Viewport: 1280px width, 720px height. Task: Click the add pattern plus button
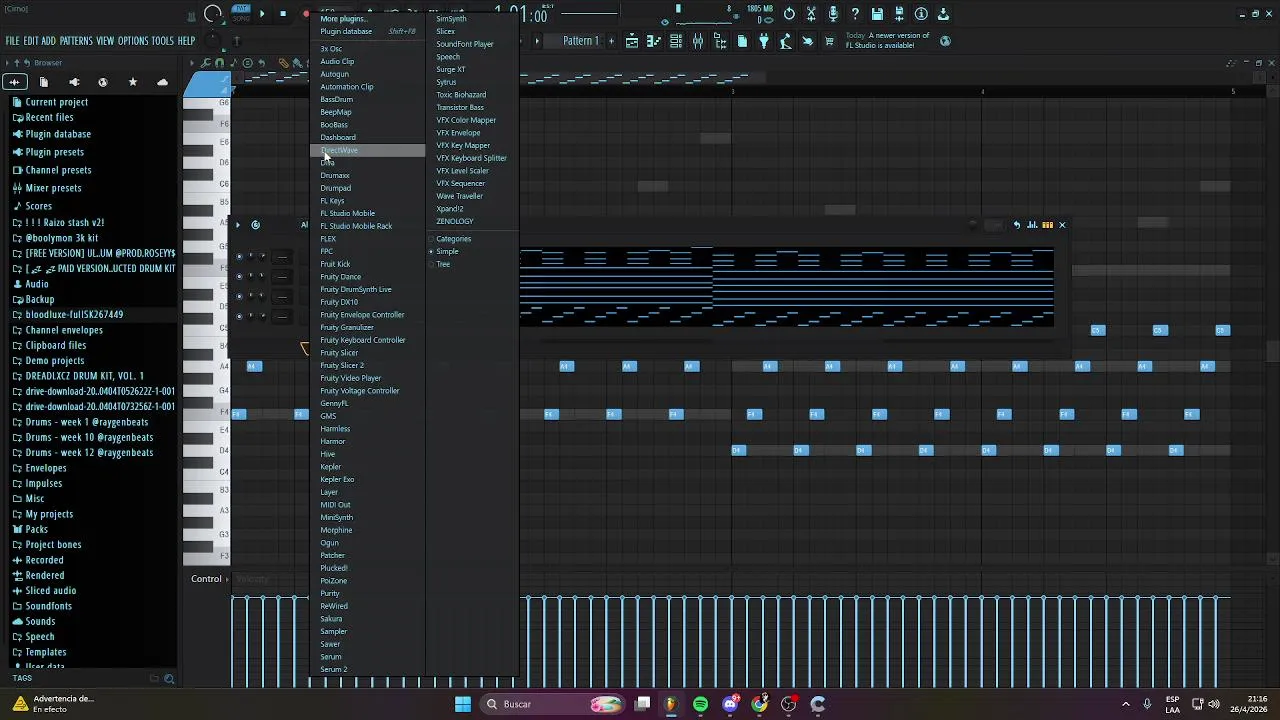[x=609, y=41]
